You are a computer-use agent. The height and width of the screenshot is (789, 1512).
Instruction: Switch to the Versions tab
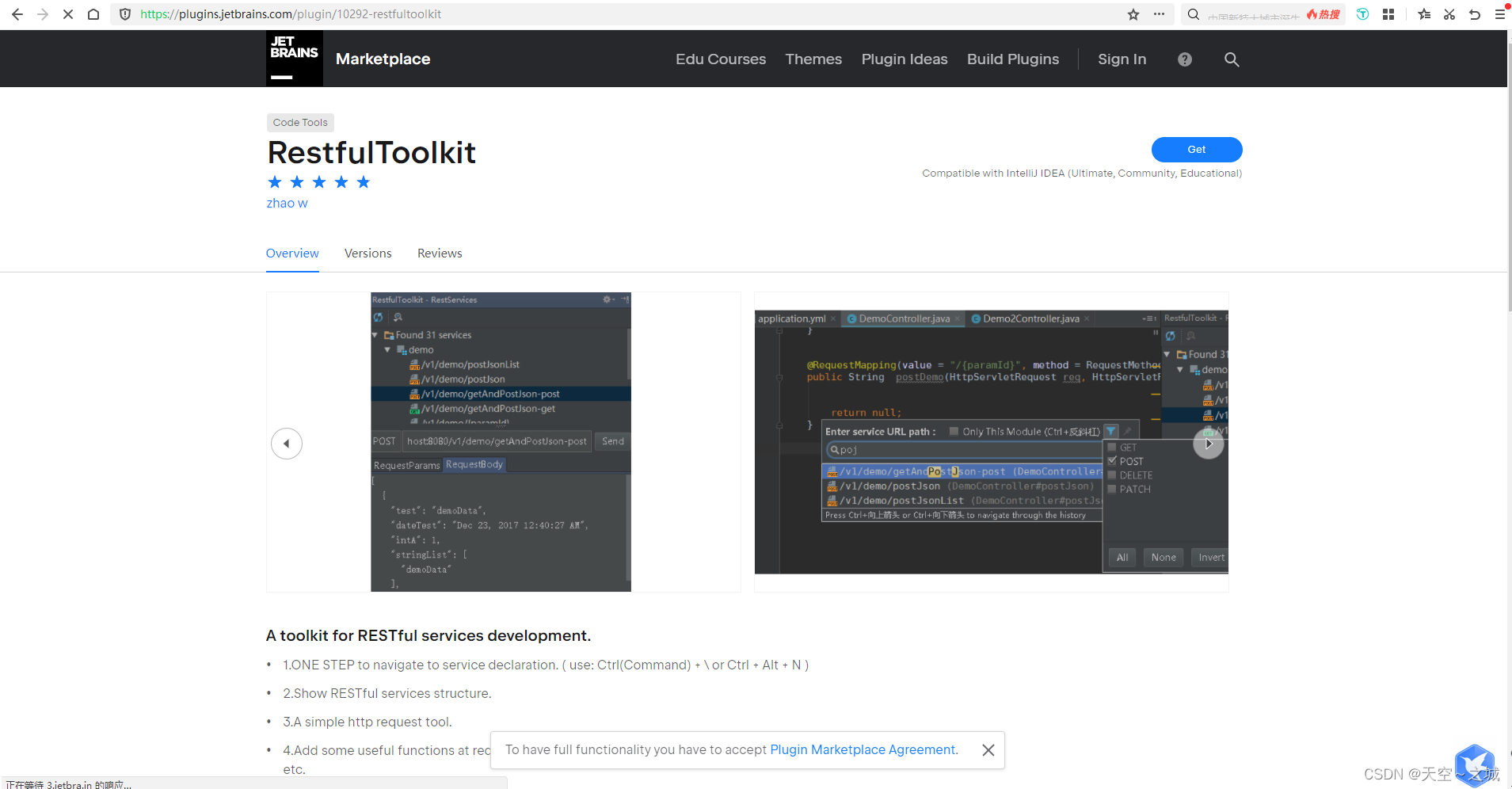pos(368,253)
